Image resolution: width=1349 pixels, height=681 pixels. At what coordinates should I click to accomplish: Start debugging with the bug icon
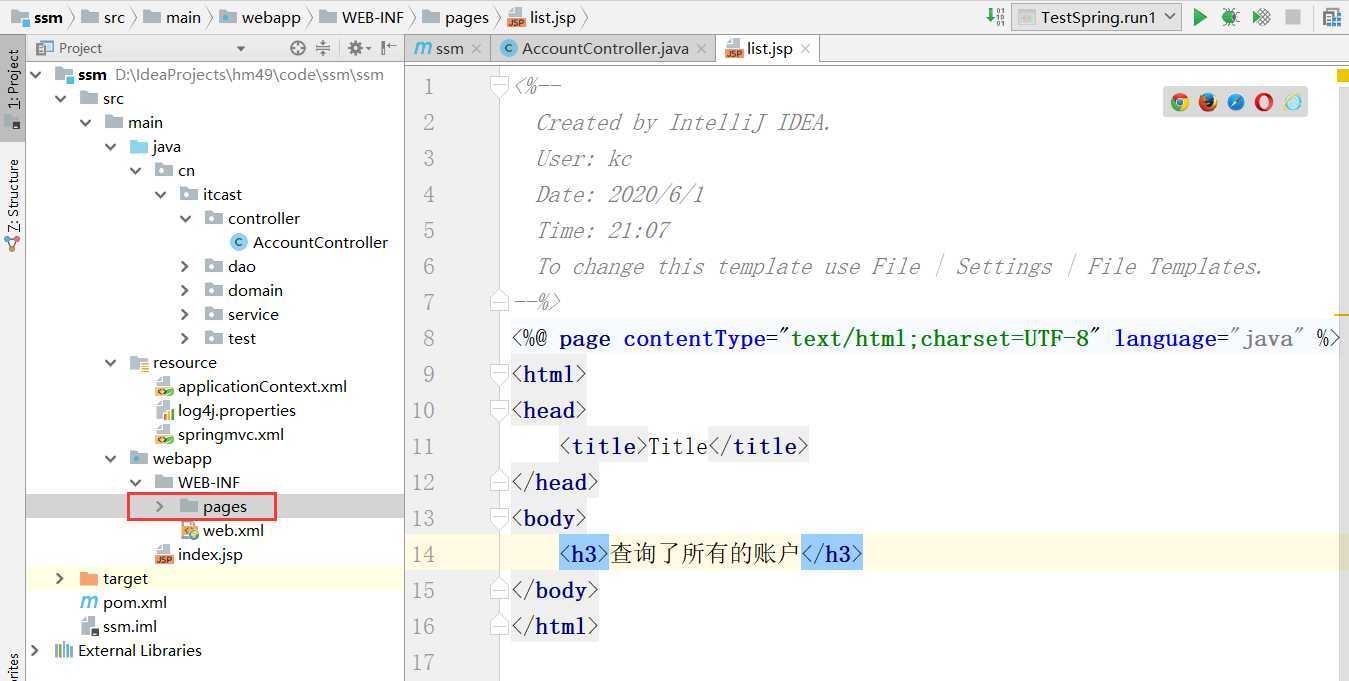pyautogui.click(x=1231, y=17)
